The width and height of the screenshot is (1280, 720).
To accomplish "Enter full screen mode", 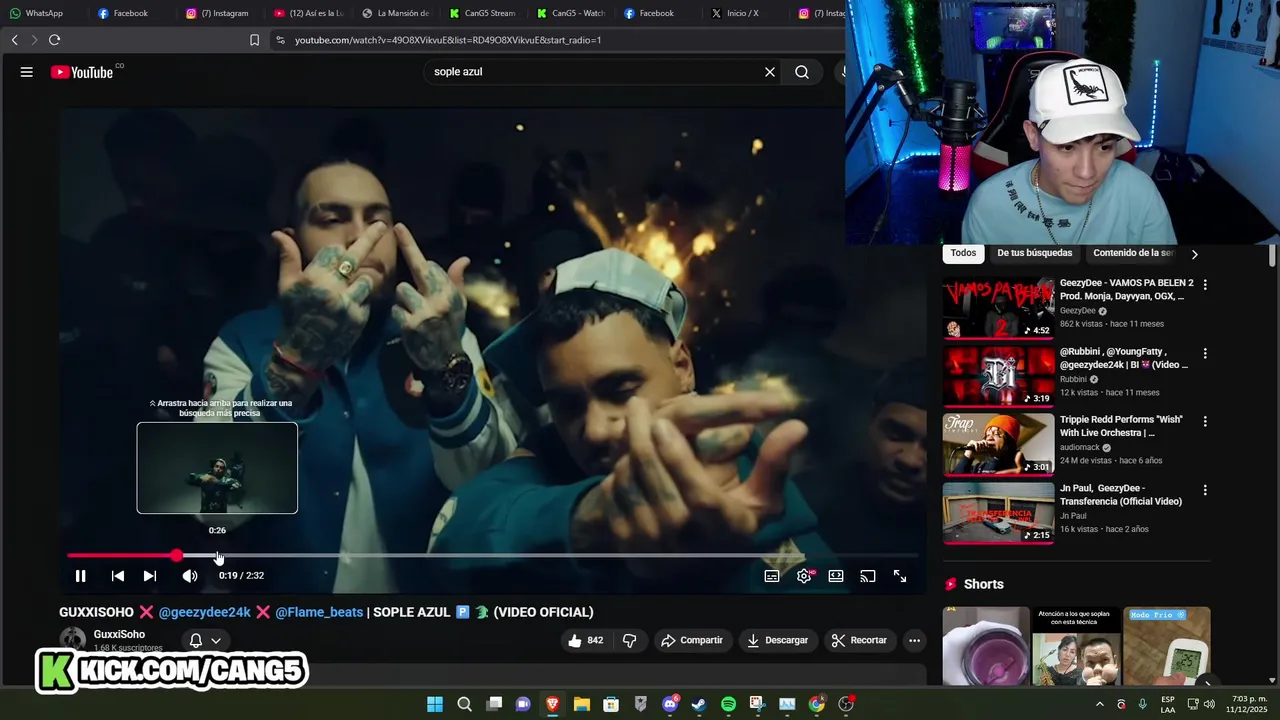I will click(x=900, y=576).
